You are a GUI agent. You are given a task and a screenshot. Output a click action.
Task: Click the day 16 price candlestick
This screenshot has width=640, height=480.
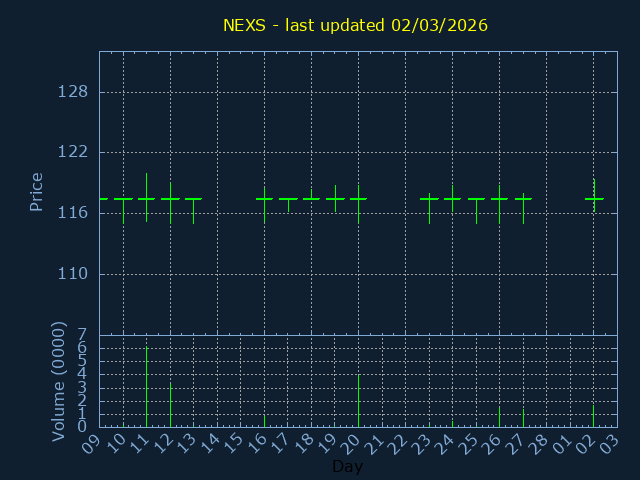point(264,199)
